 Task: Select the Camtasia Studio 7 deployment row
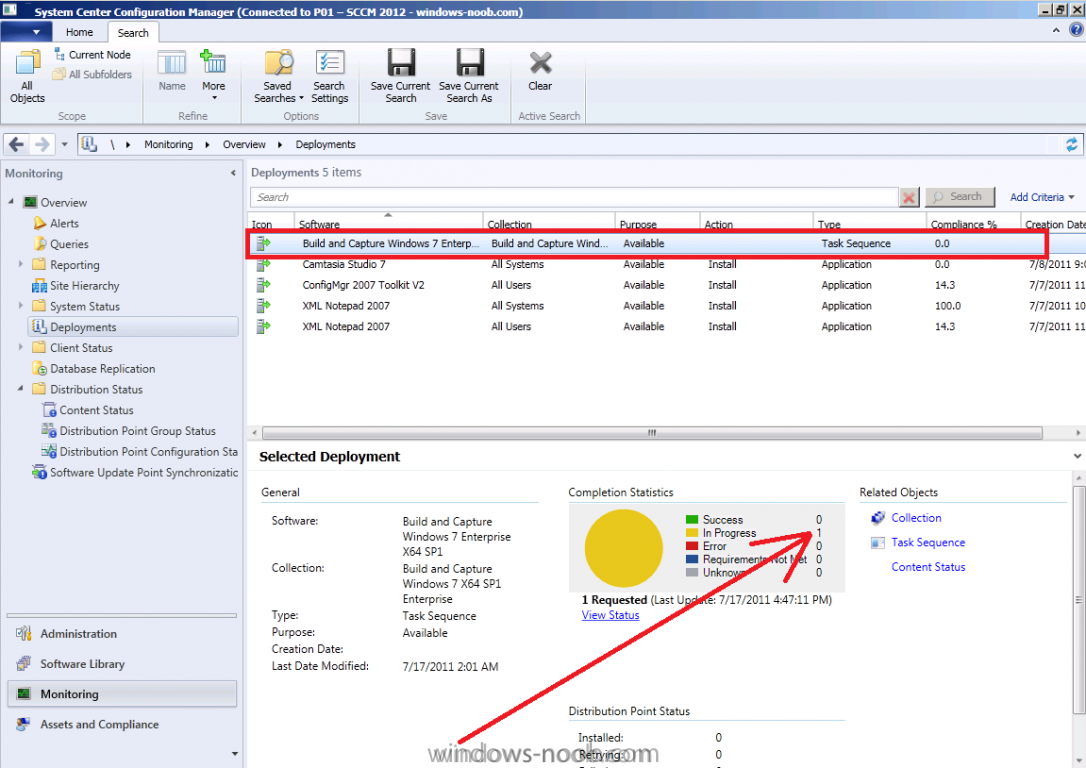tap(666, 265)
